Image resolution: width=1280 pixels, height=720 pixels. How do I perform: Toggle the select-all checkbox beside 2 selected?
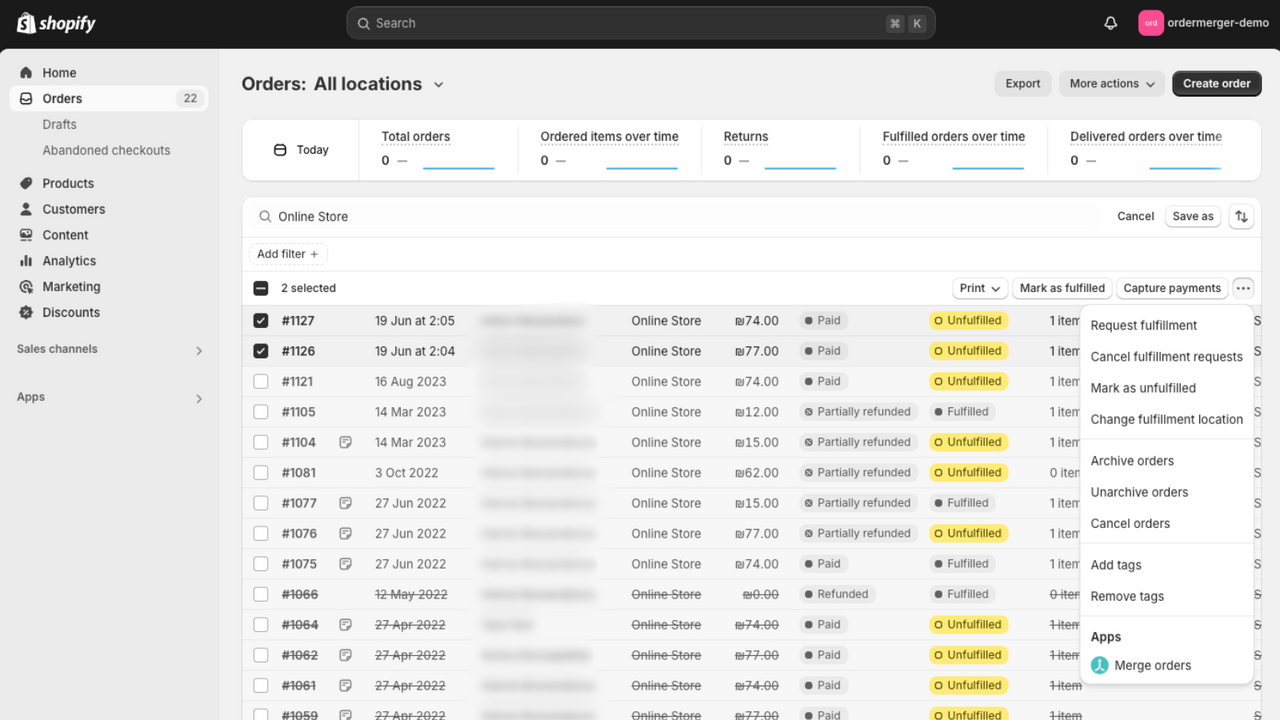tap(261, 288)
